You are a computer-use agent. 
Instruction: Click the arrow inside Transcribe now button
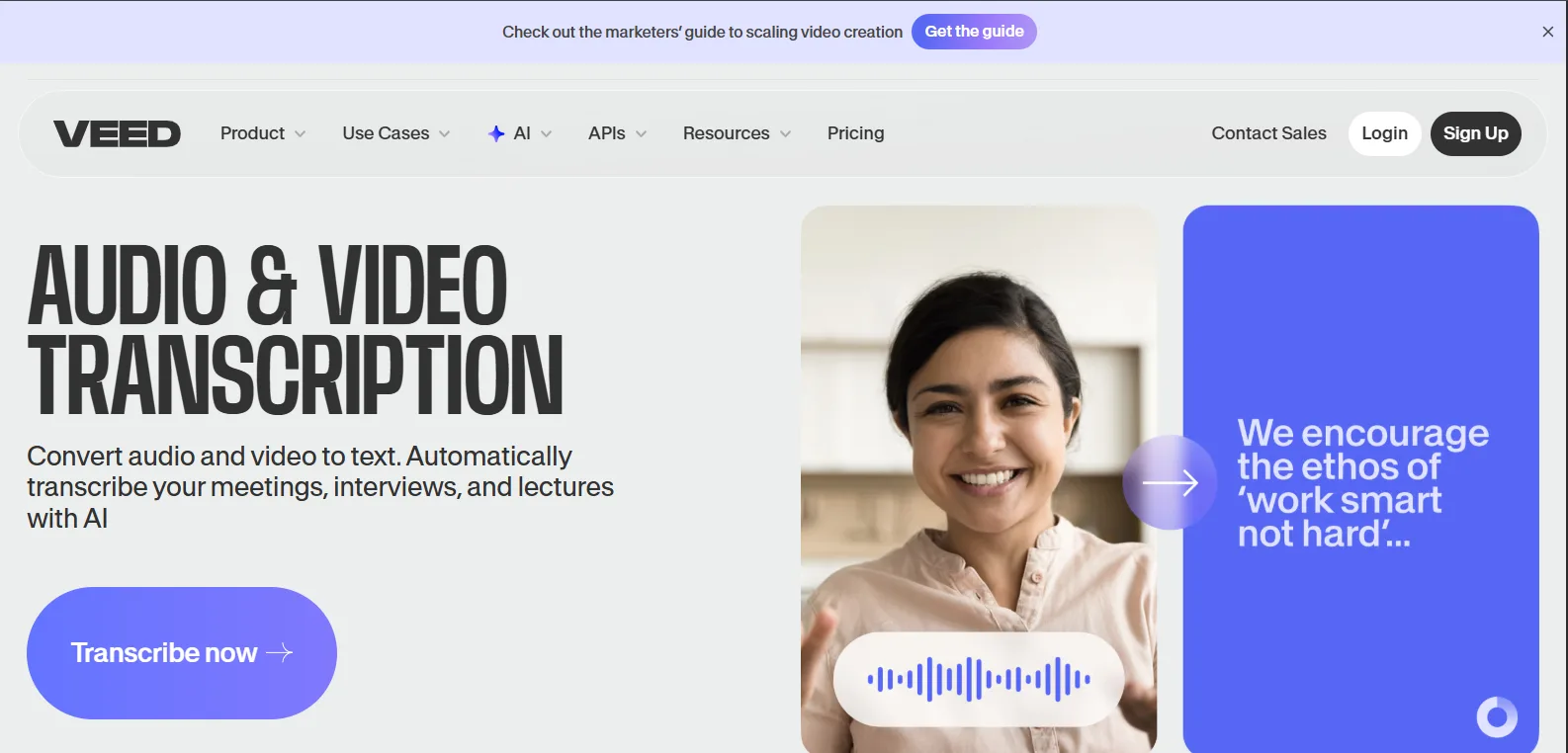280,652
